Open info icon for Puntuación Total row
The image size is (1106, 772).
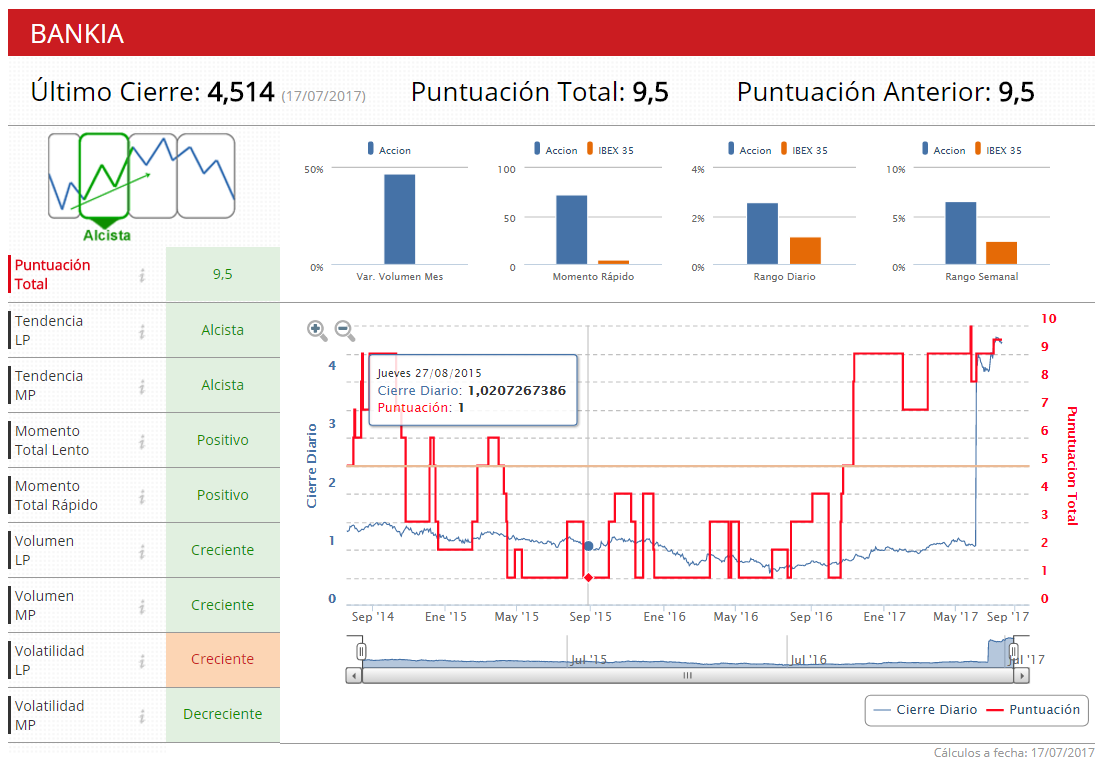[x=142, y=275]
